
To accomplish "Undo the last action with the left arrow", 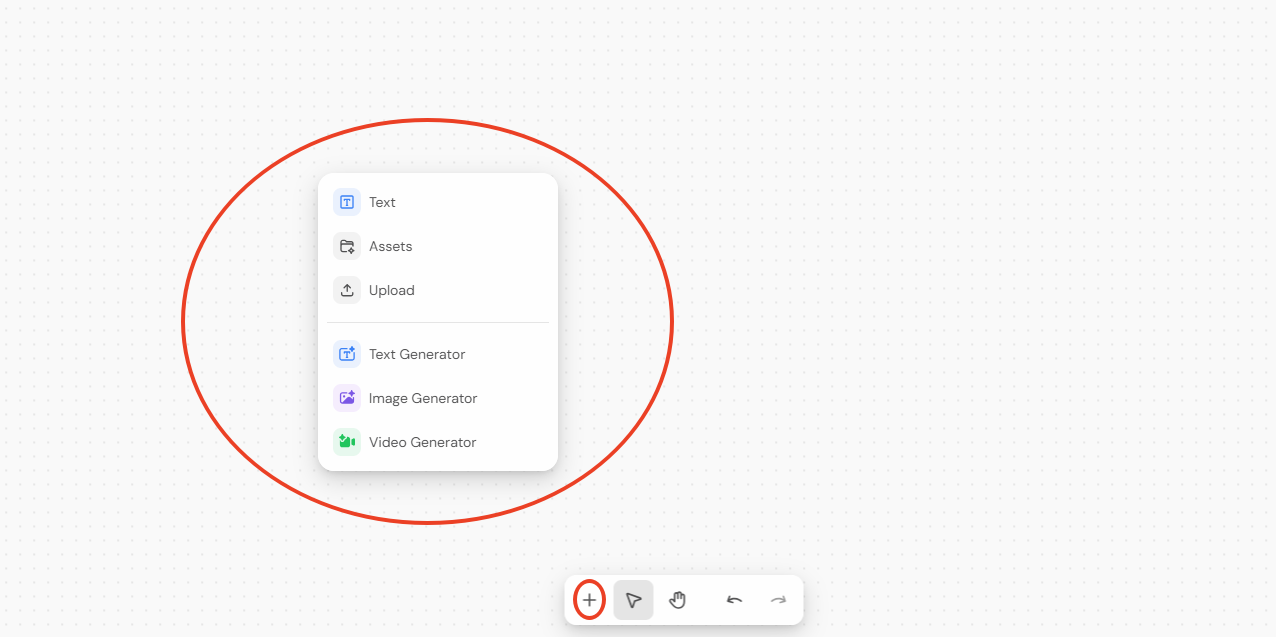I will 734,600.
